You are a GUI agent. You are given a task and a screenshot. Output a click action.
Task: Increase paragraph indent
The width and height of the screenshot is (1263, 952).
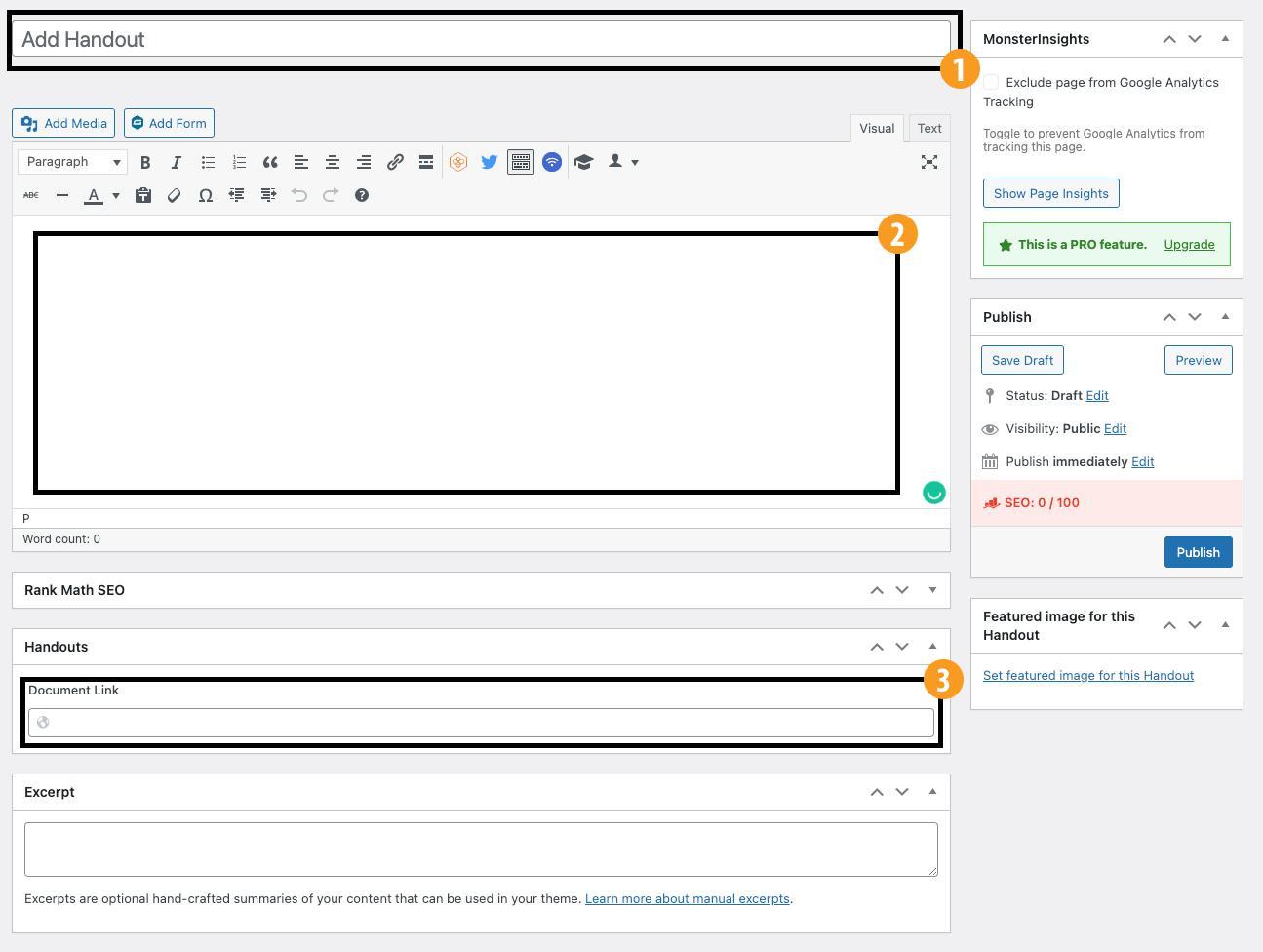point(268,195)
